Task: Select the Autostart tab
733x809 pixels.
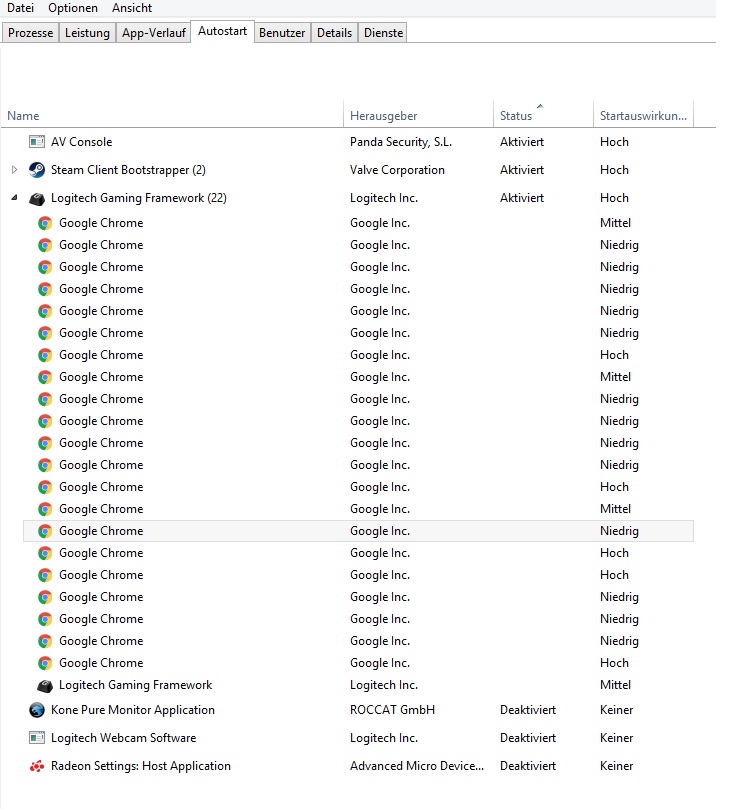Action: tap(222, 31)
